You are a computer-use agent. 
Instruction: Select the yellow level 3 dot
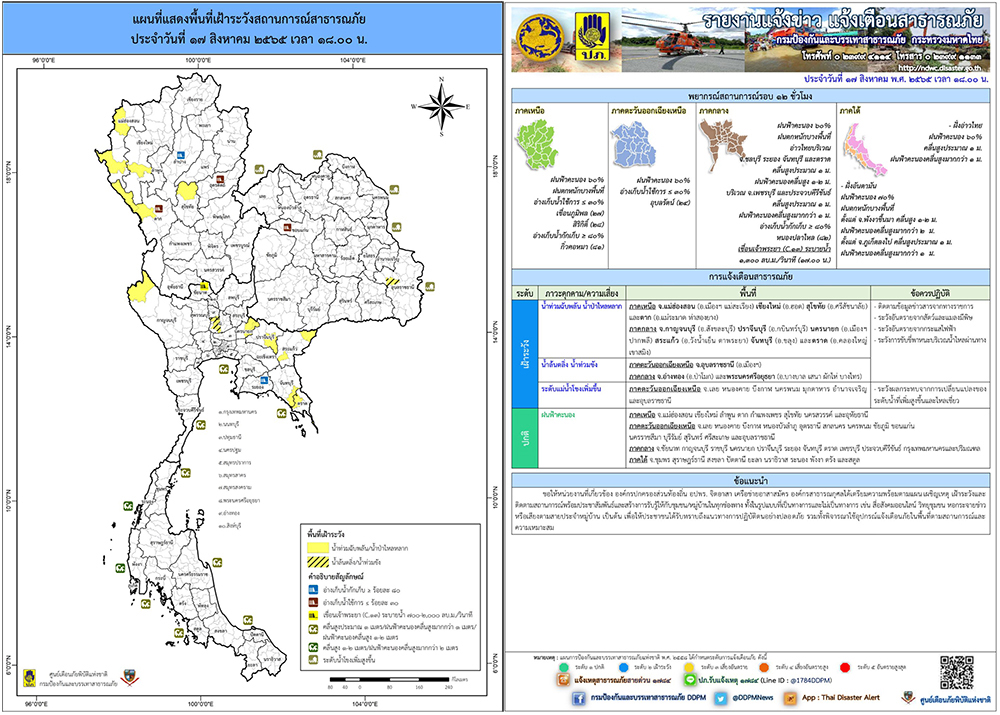(x=689, y=667)
